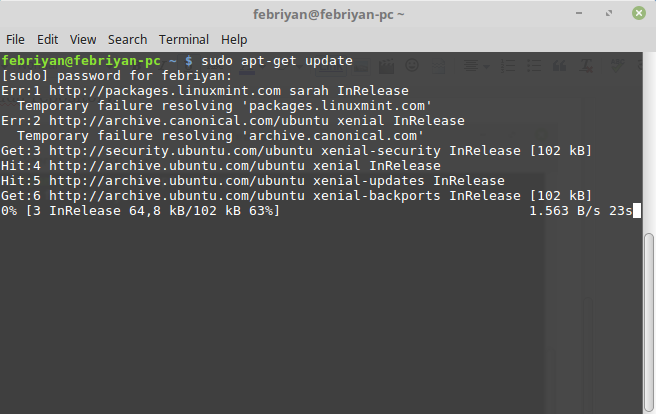Viewport: 656px width, 414px height.
Task: Click the terminal cursor block after 23s
Action: click(637, 210)
